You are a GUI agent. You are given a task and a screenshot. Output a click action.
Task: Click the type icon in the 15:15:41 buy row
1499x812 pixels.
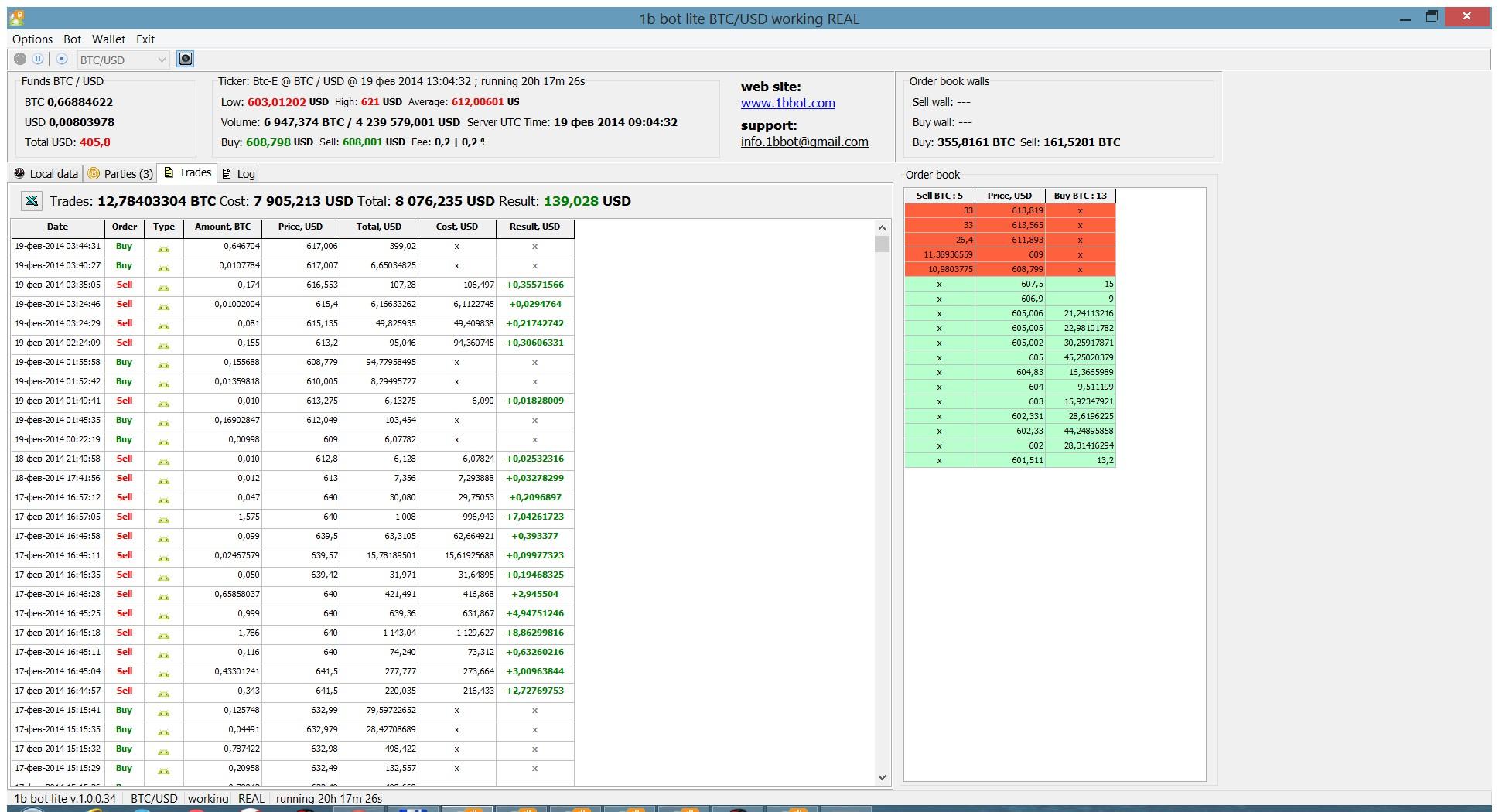coord(163,712)
